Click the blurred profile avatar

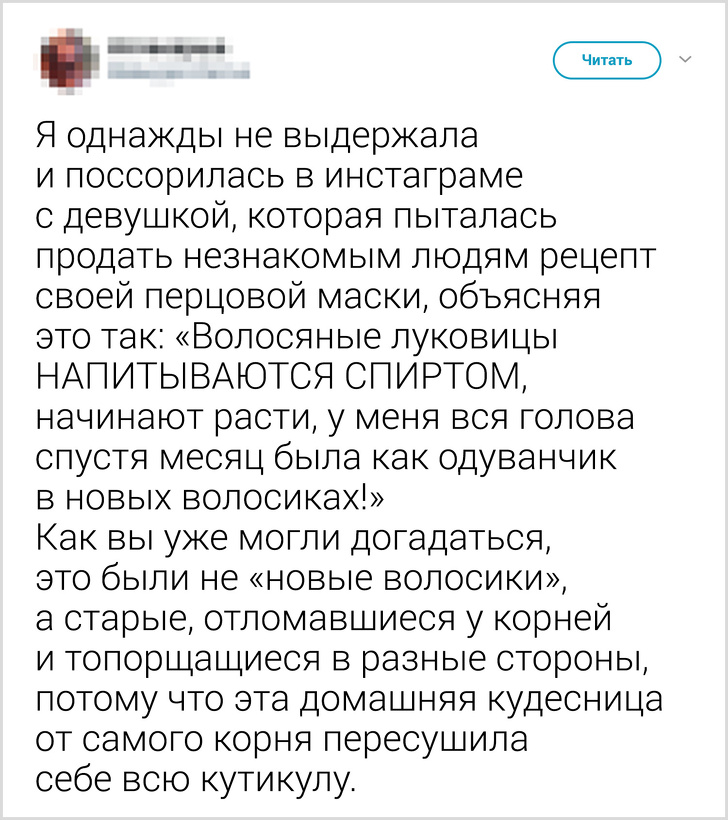69,58
